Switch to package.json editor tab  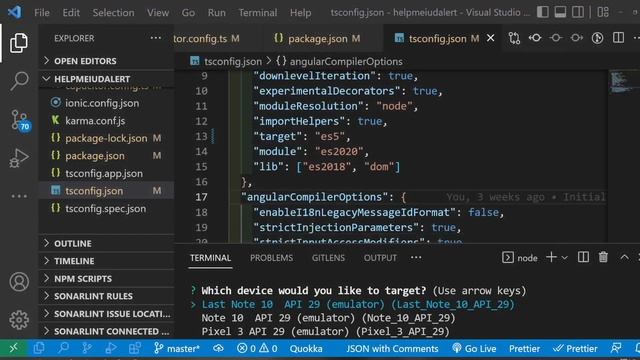coord(322,38)
